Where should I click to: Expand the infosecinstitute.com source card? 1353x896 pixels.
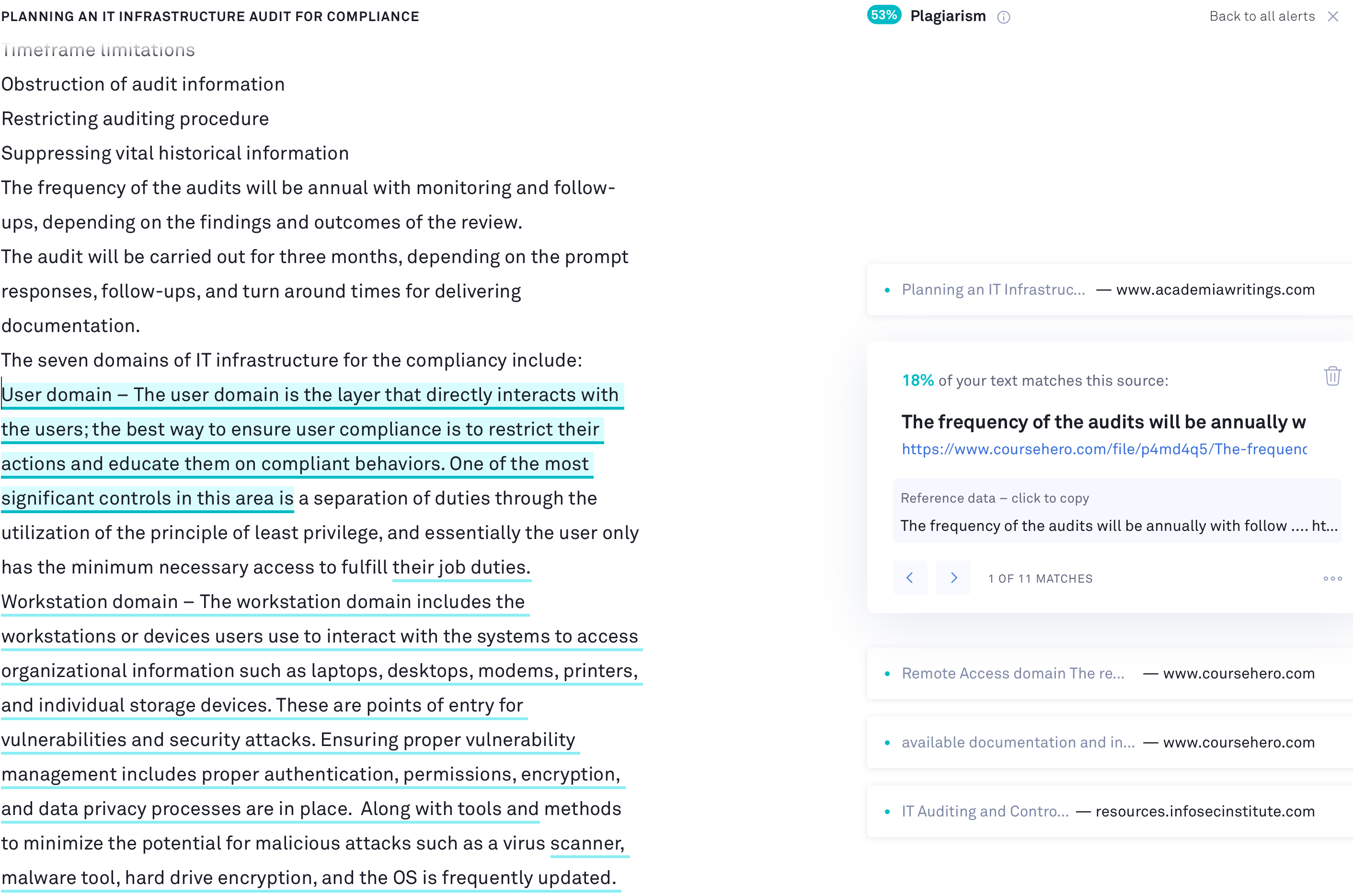point(1109,811)
